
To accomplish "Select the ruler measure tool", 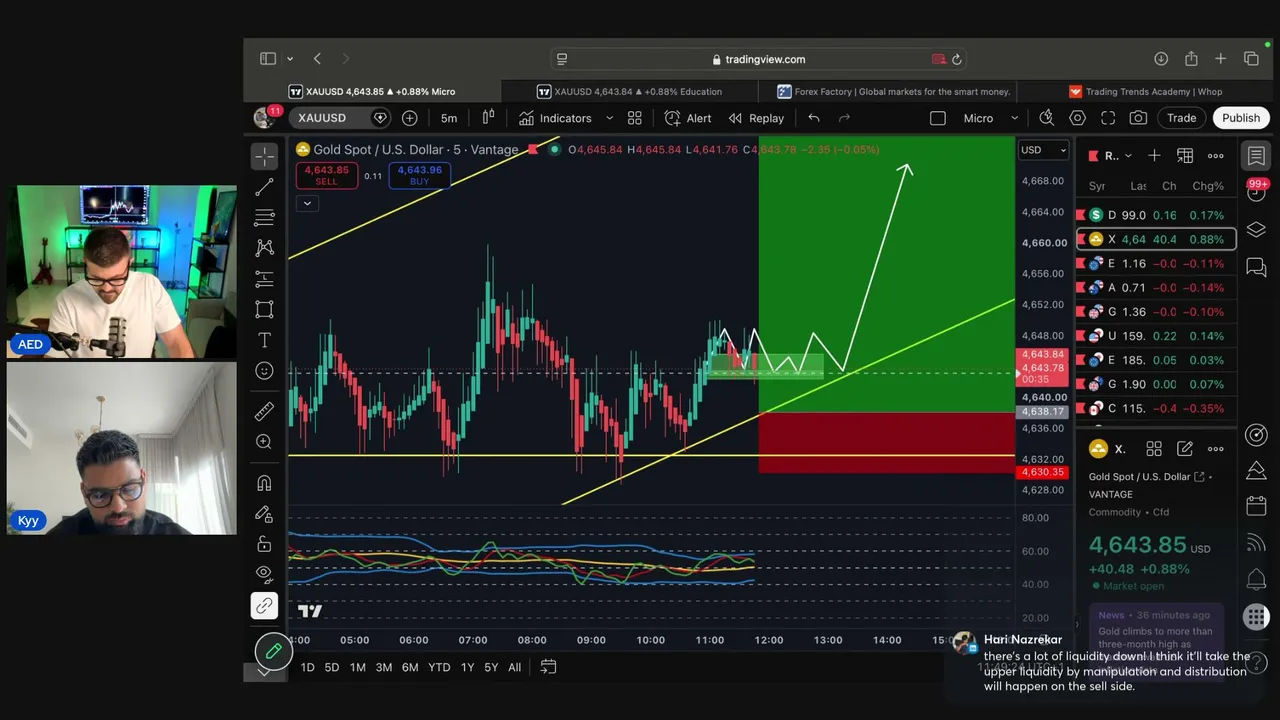I will pos(264,411).
